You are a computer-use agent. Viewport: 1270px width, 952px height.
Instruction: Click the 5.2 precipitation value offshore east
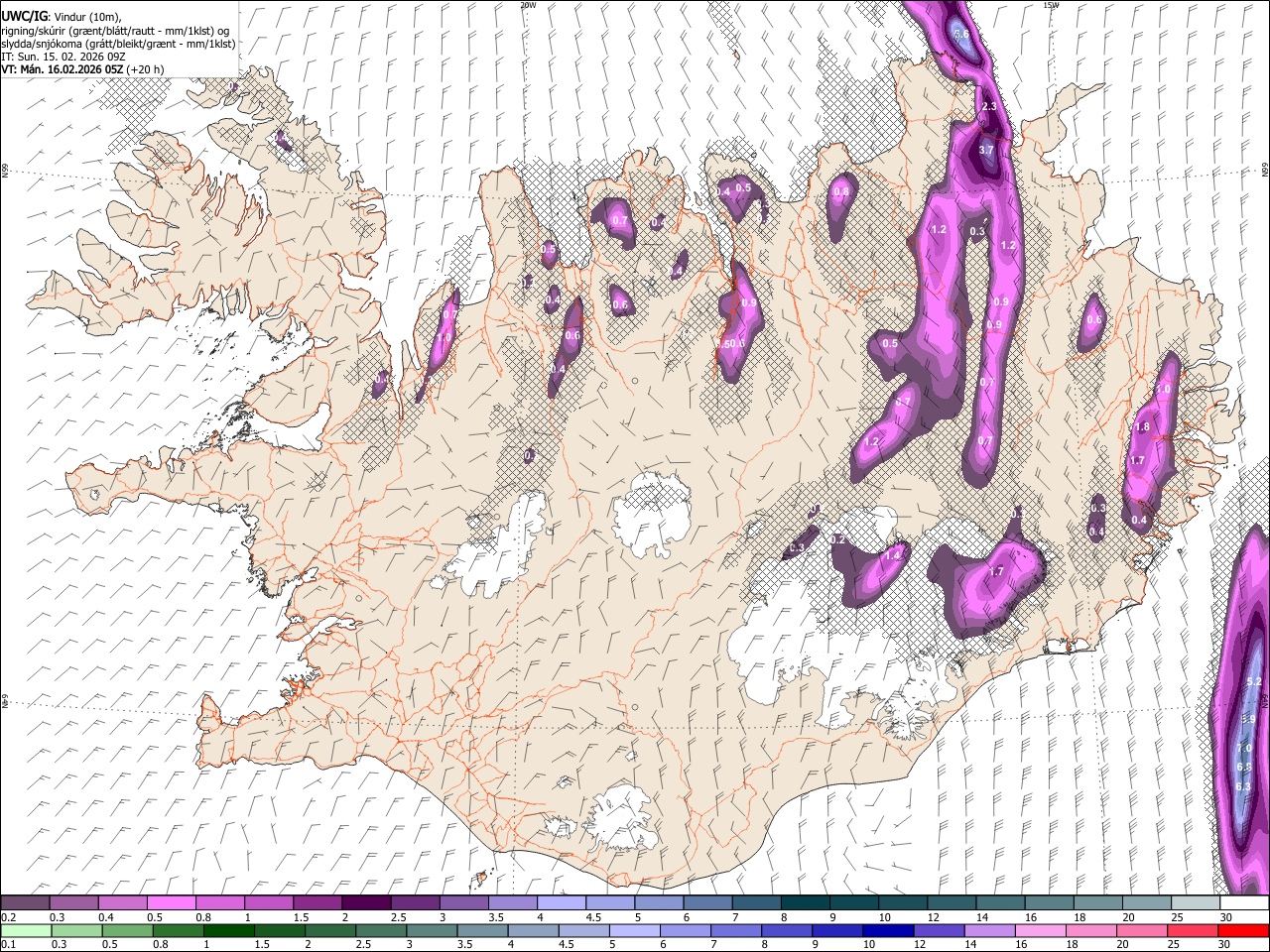(1253, 681)
